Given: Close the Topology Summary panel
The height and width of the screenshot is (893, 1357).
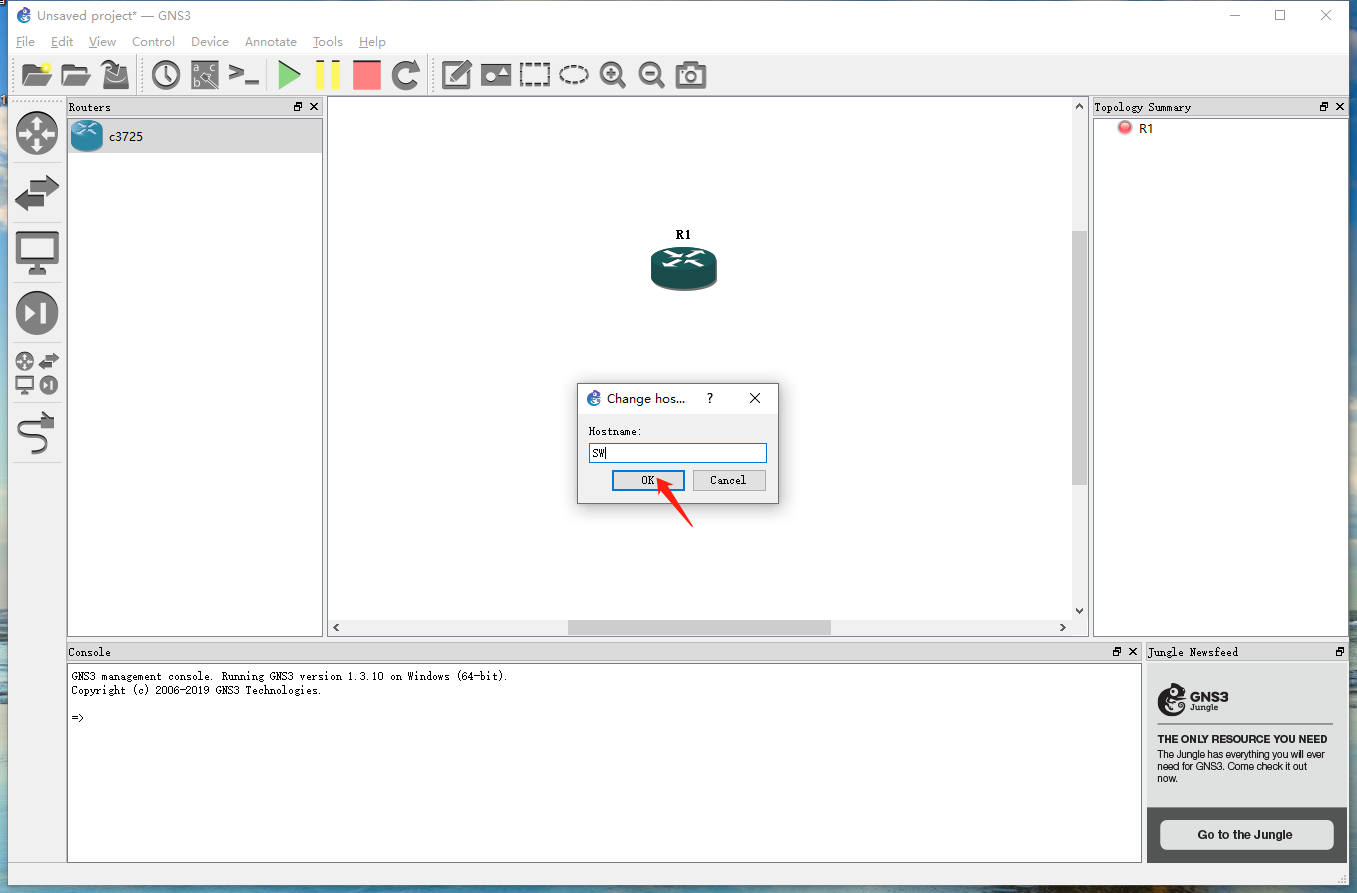Looking at the screenshot, I should (1340, 107).
